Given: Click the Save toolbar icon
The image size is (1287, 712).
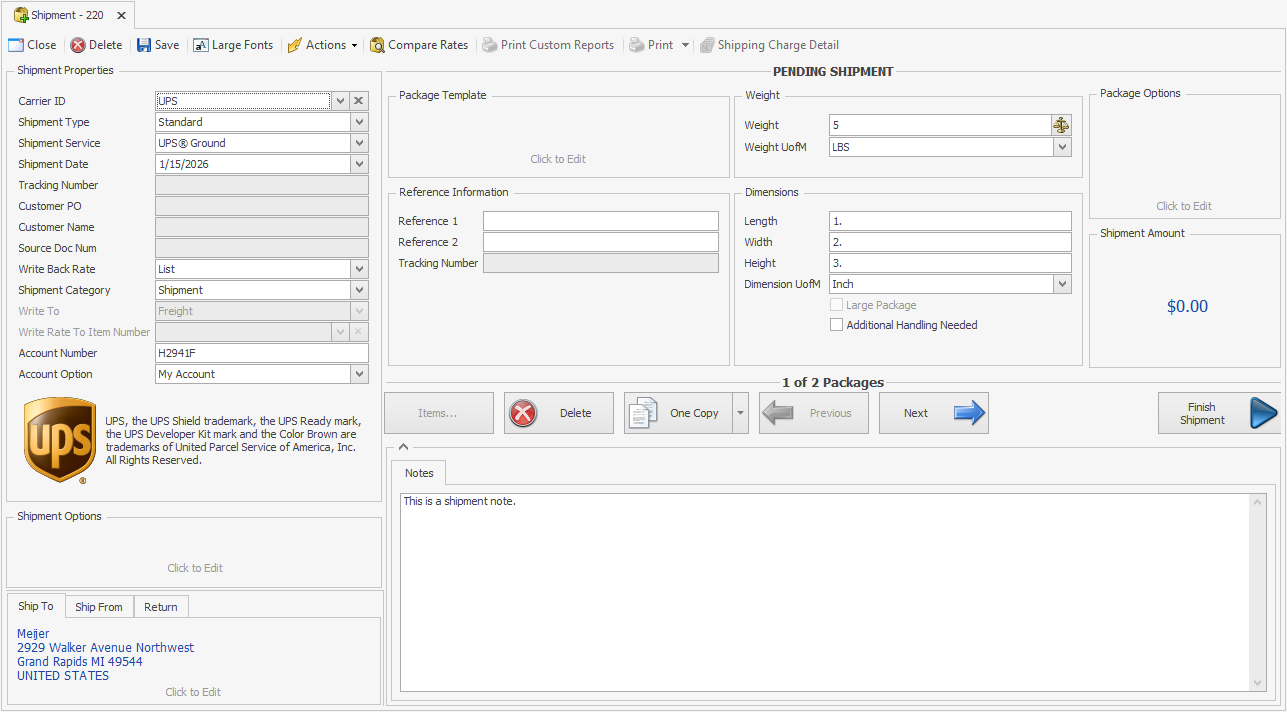Looking at the screenshot, I should [145, 45].
